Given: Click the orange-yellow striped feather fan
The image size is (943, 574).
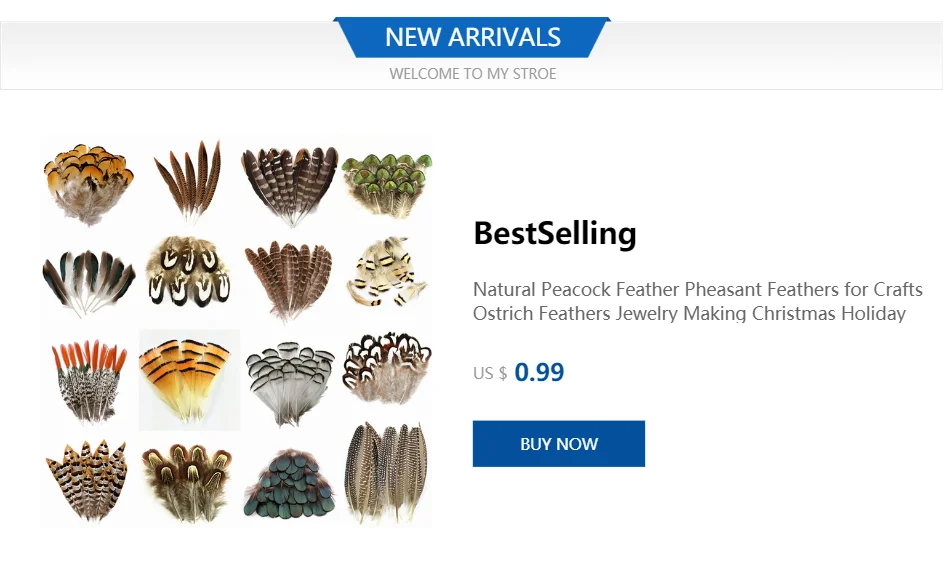Looking at the screenshot, I should coord(189,379).
